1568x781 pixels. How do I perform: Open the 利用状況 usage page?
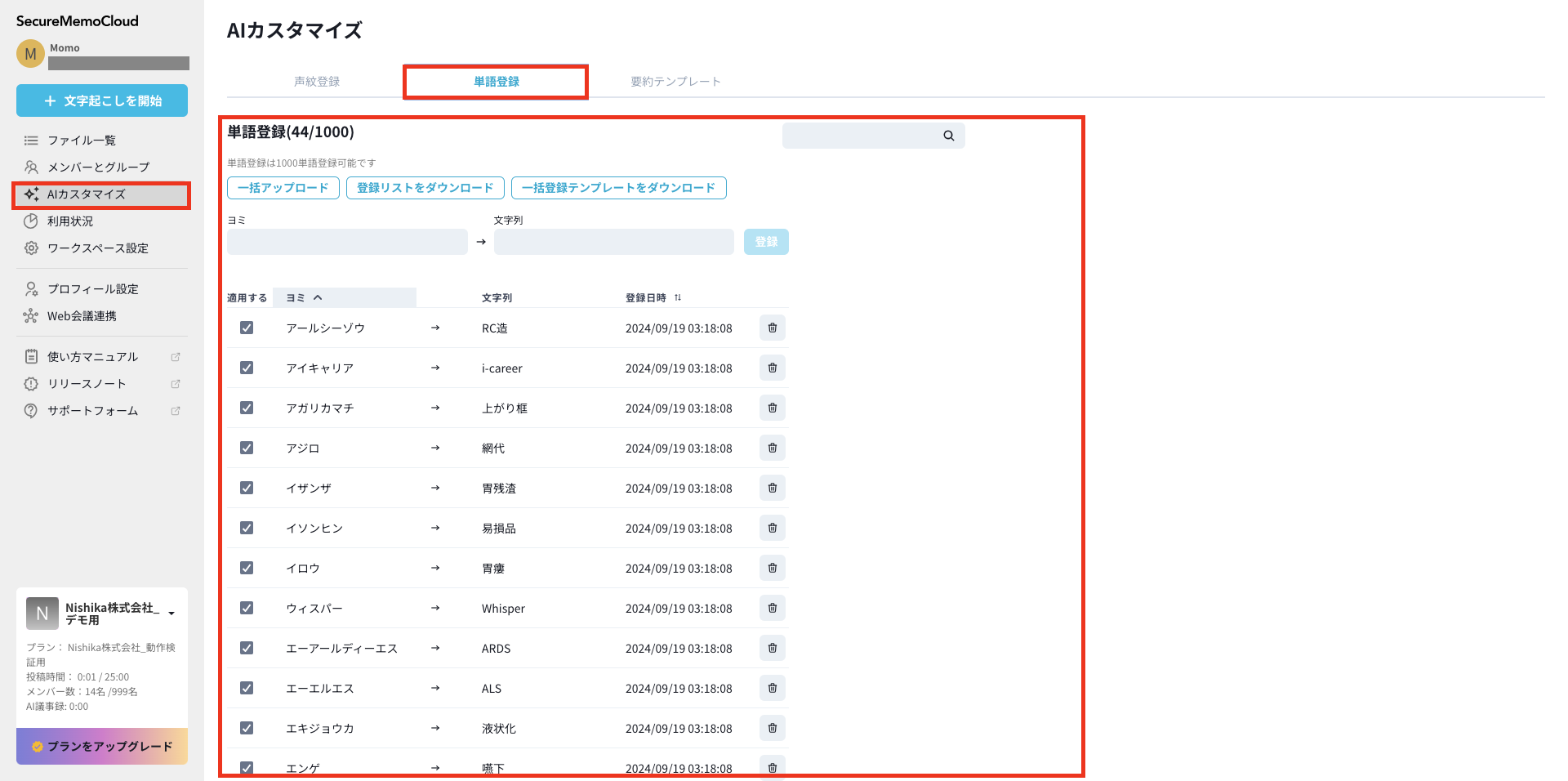coord(70,221)
